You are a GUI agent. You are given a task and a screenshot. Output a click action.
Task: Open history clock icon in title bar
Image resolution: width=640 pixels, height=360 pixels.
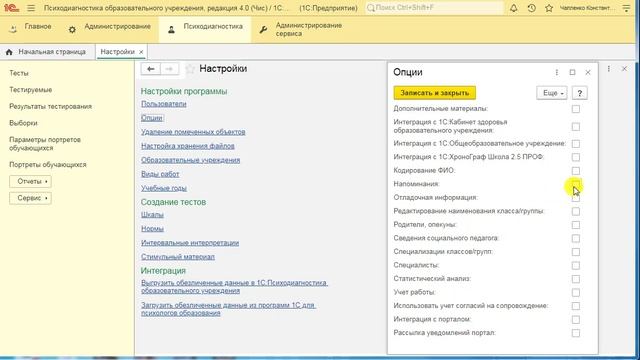pyautogui.click(x=531, y=8)
